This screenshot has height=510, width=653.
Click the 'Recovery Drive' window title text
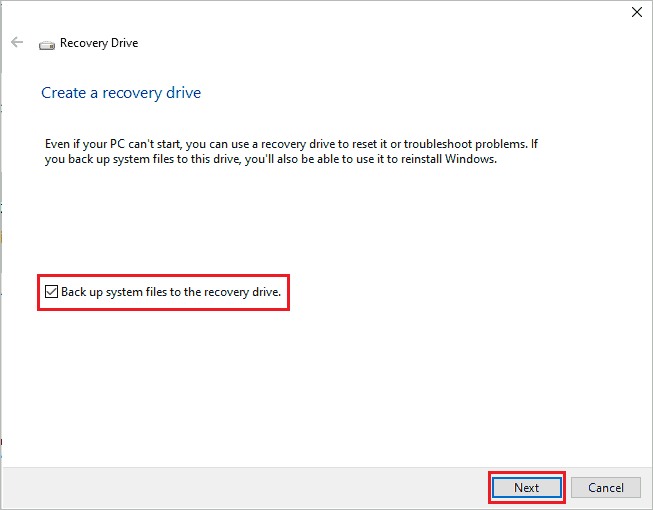(99, 43)
